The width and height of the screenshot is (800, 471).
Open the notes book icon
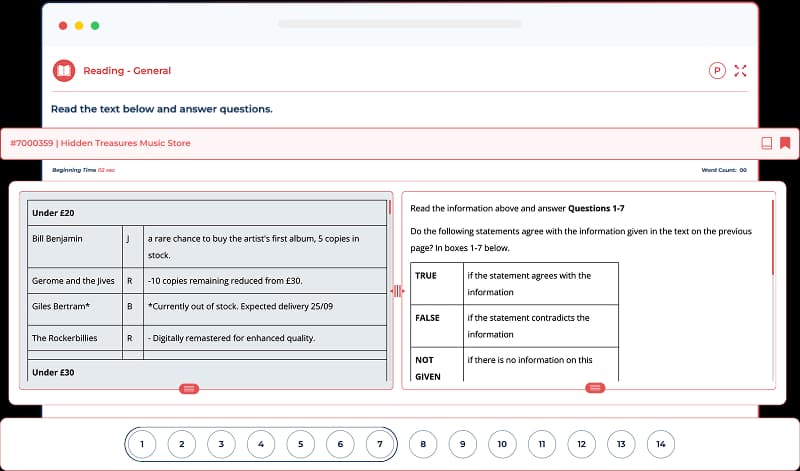click(766, 143)
